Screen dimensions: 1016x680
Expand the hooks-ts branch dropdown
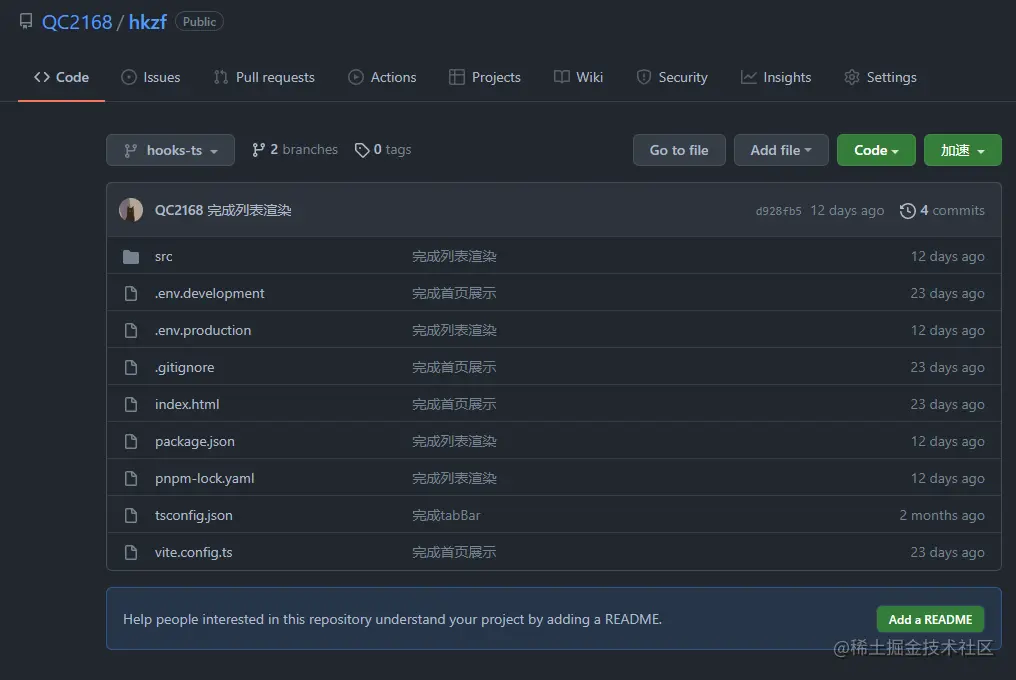click(x=170, y=150)
